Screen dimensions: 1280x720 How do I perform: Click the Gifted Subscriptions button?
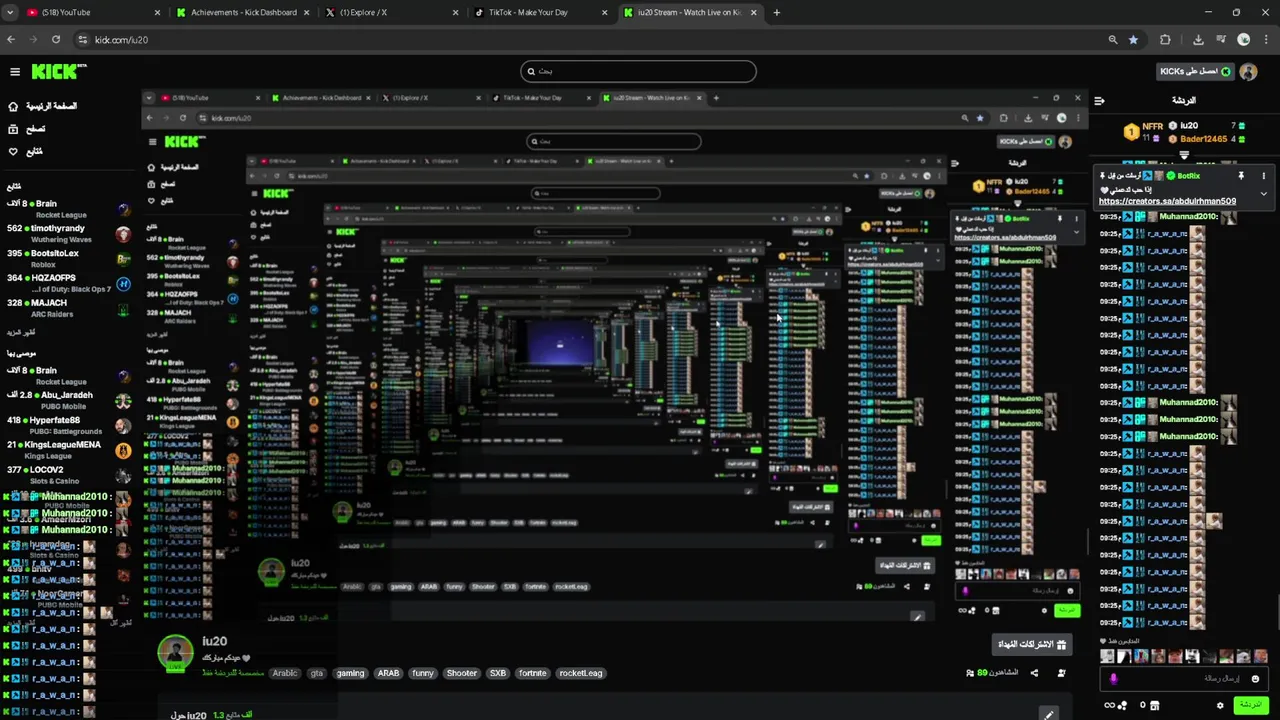pos(1033,644)
